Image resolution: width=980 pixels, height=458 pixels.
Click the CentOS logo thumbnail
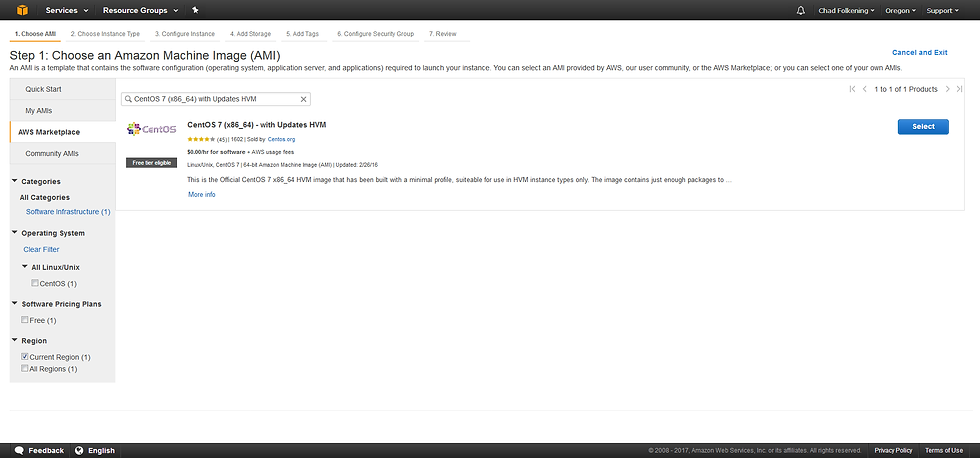[151, 129]
